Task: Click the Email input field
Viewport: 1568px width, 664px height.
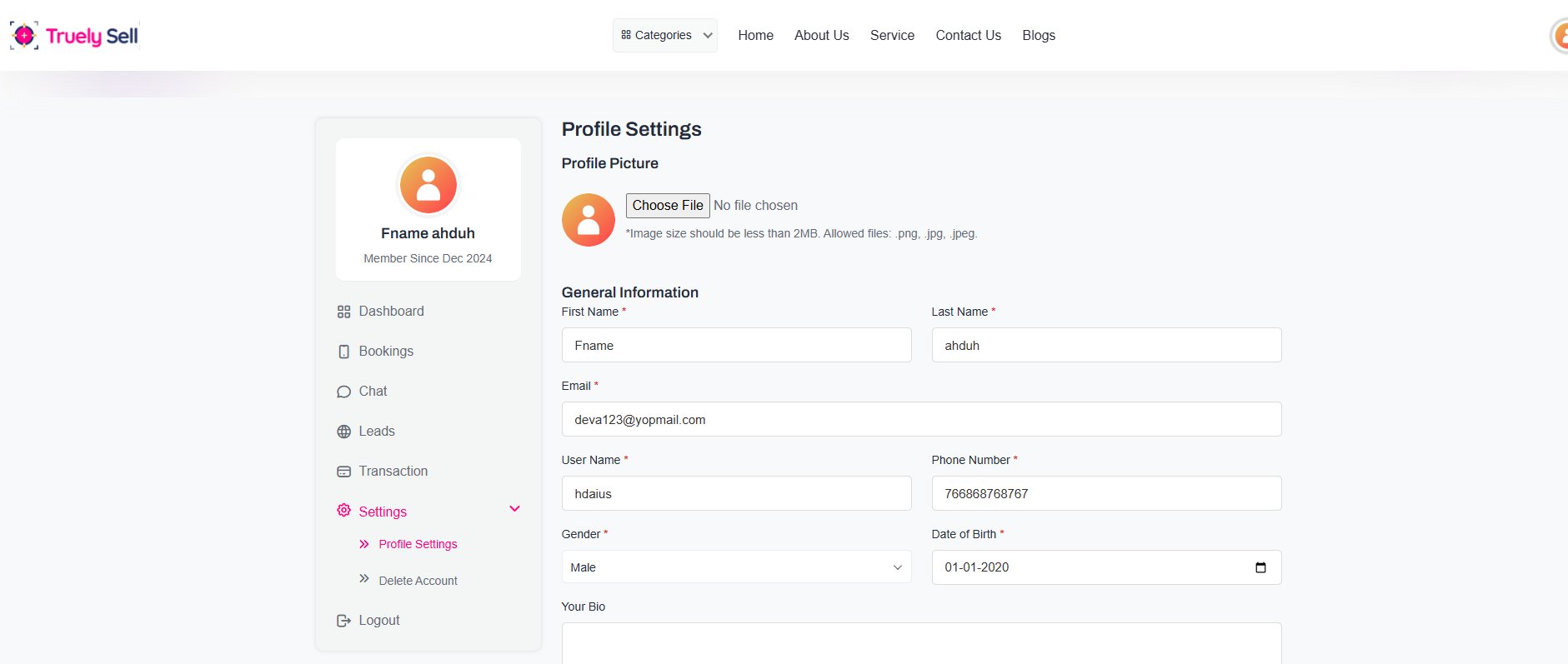Action: [920, 420]
